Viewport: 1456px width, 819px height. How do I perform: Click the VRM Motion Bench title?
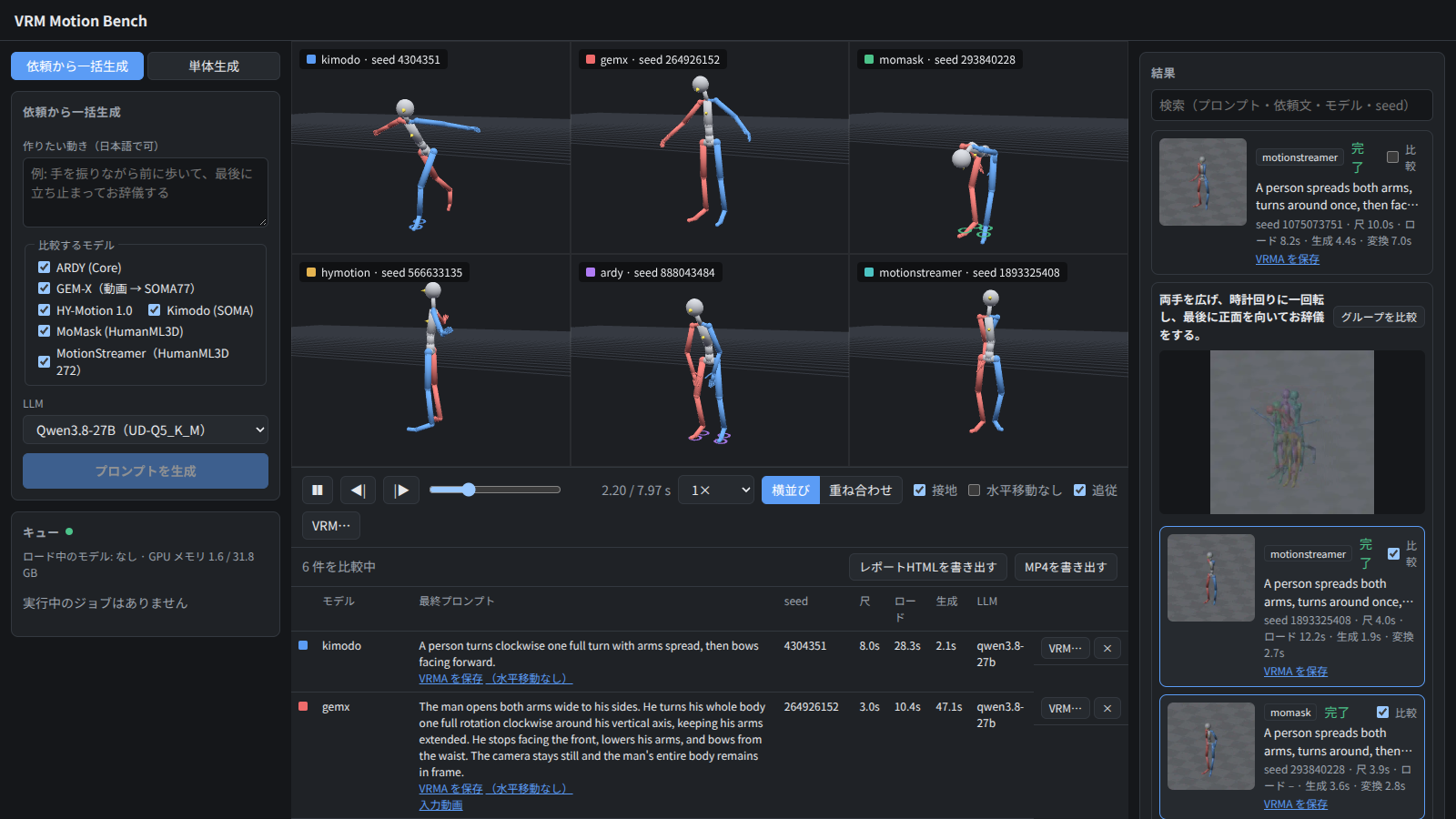[x=81, y=21]
